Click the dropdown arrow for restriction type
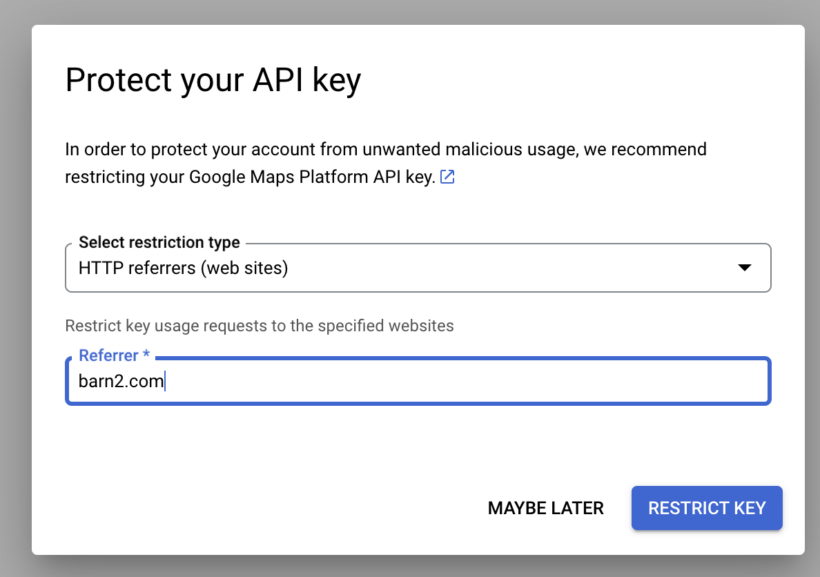This screenshot has width=820, height=577. point(743,268)
